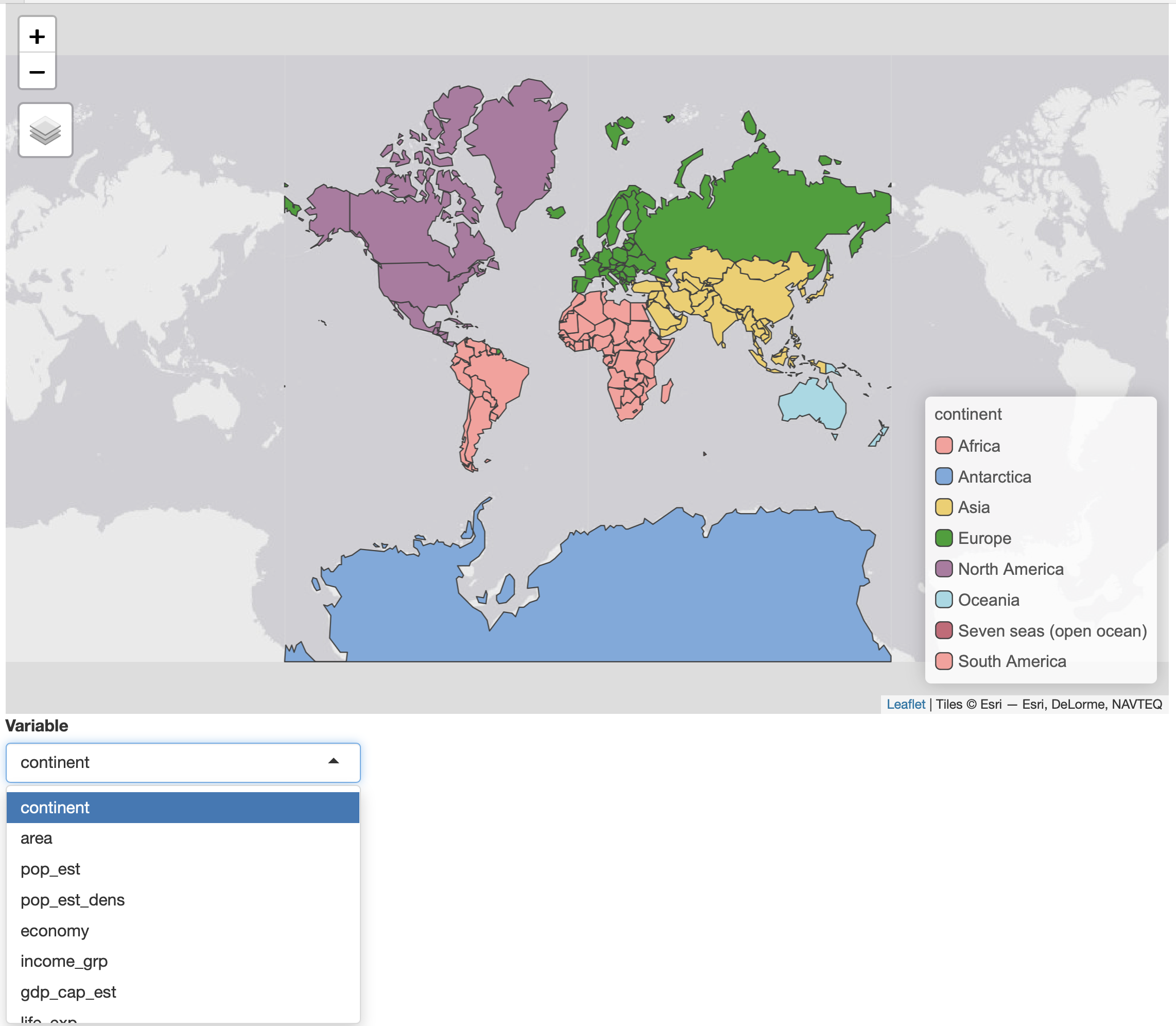Viewport: 1176px width, 1026px height.
Task: Select the Europe legend entry
Action: pyautogui.click(x=984, y=539)
